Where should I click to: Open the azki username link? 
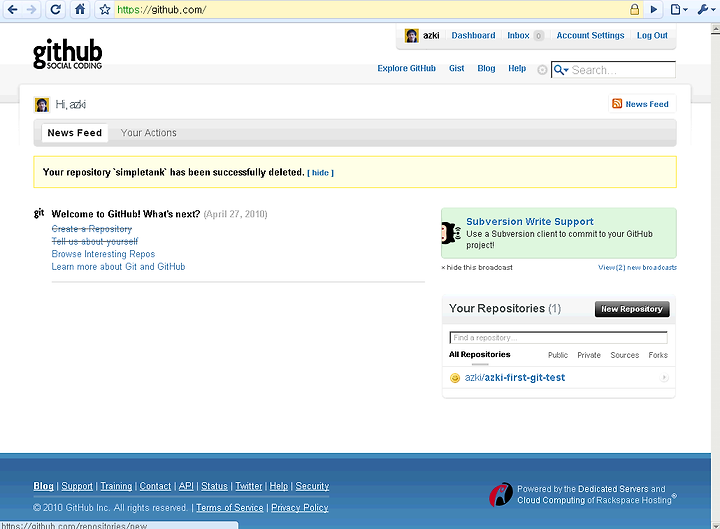[431, 35]
